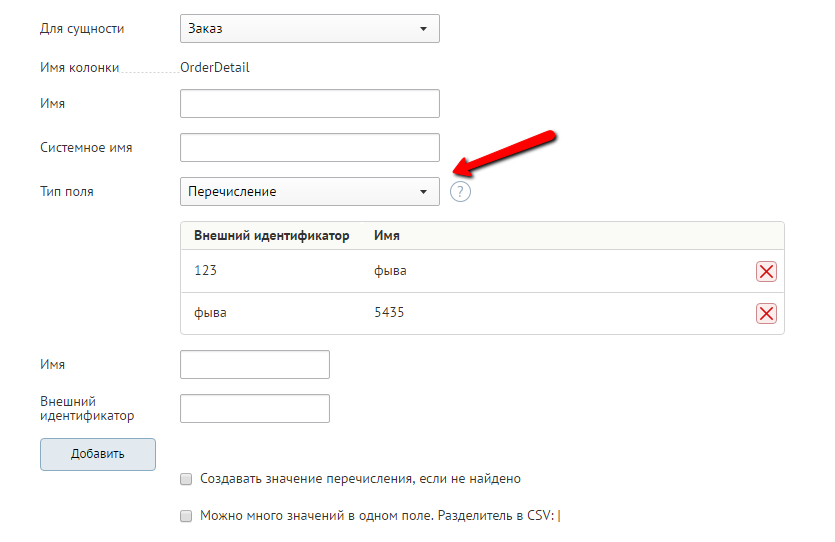Viewport: 835px width, 542px height.
Task: Select the cell containing 5435
Action: pyautogui.click(x=389, y=313)
